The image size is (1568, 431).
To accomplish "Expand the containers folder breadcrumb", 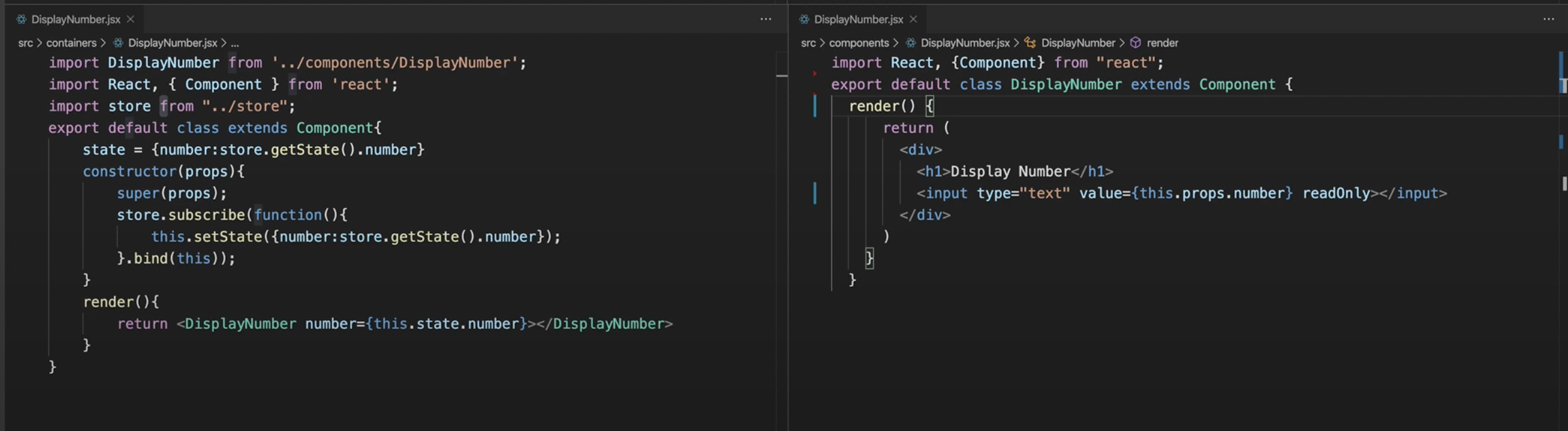I will click(x=71, y=43).
